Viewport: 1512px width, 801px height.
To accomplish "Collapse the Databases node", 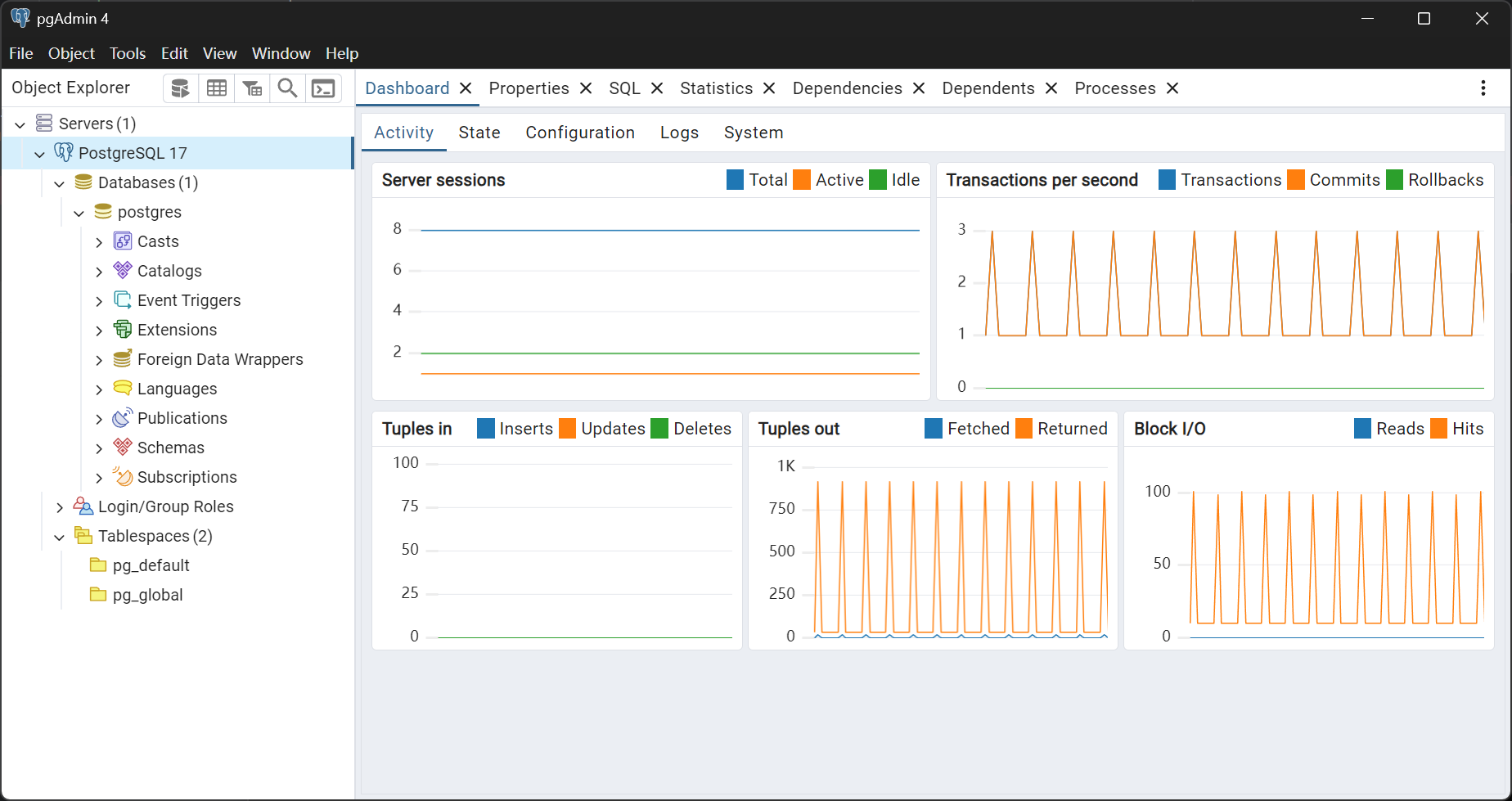I will [59, 183].
